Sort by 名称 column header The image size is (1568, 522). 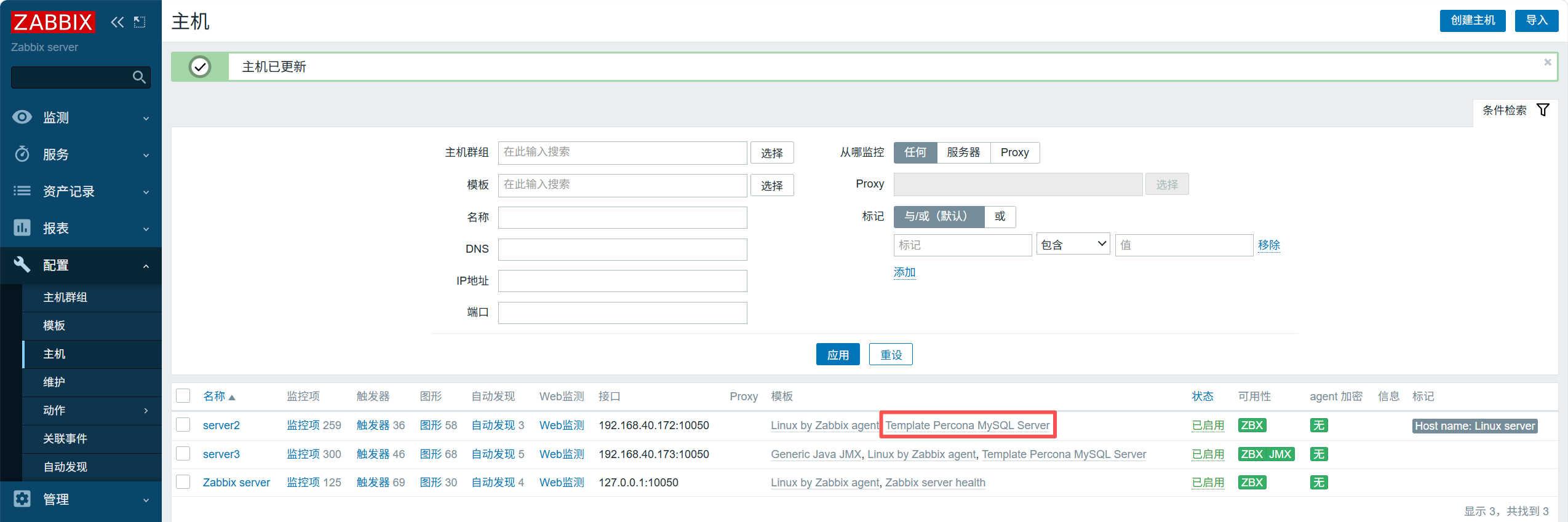coord(219,397)
